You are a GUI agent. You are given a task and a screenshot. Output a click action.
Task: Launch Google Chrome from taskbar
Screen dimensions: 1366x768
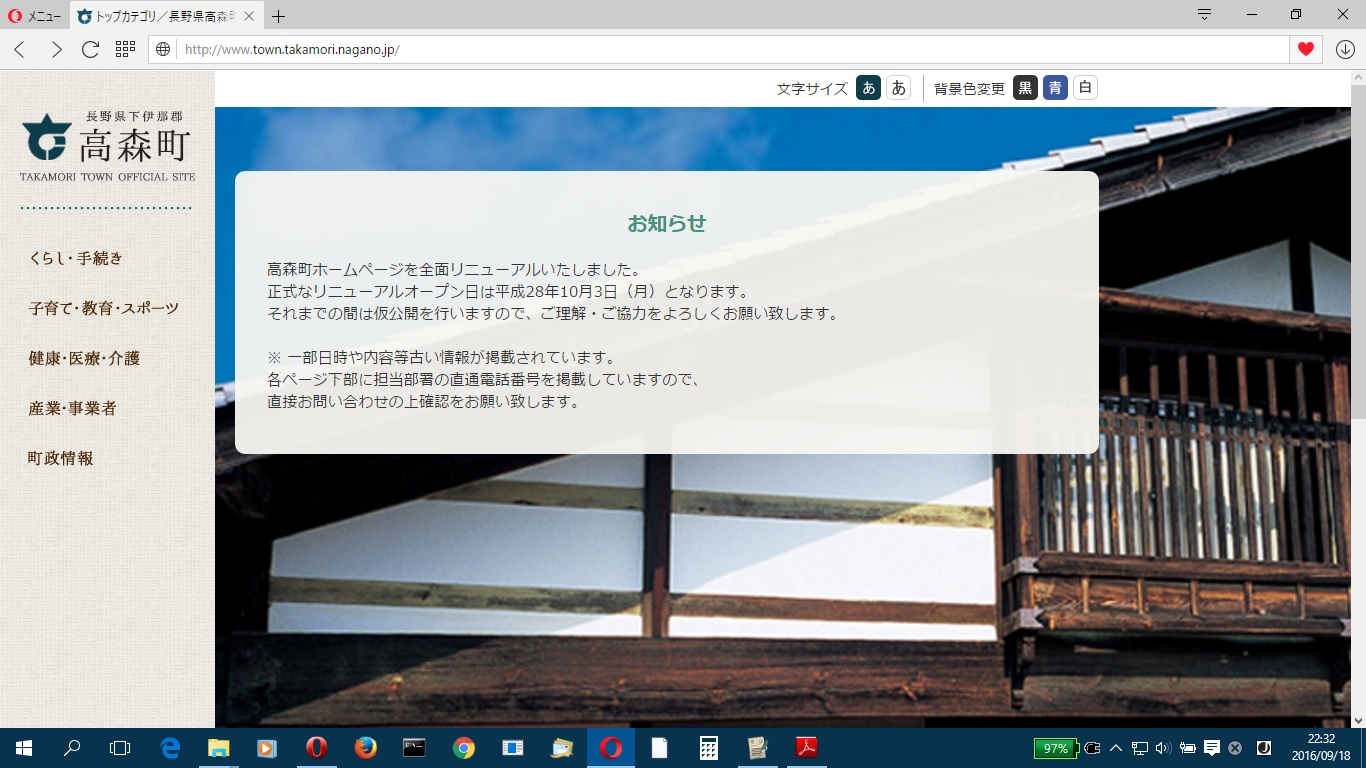pos(463,748)
